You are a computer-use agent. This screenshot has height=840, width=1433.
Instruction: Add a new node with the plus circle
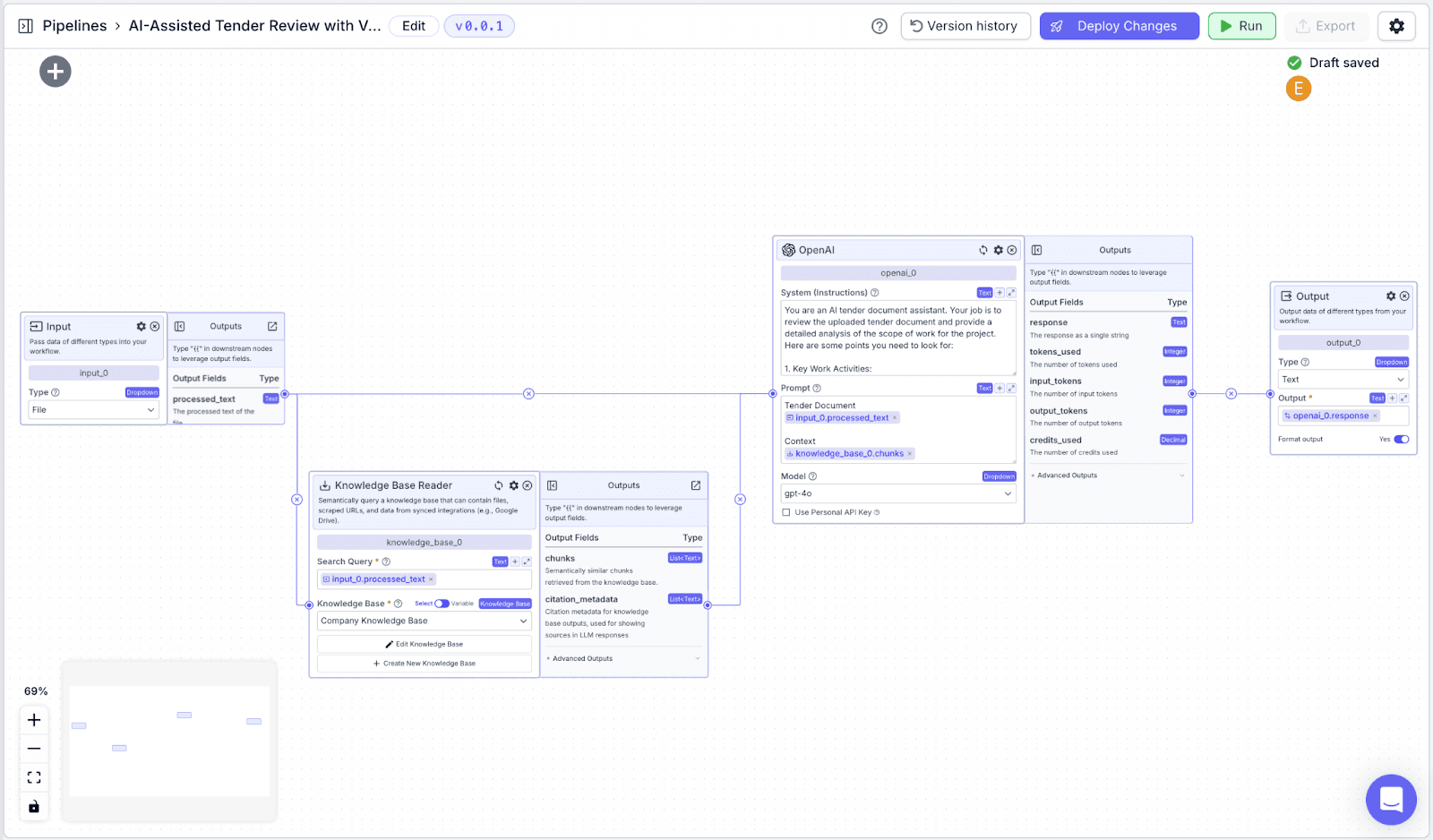tap(56, 72)
